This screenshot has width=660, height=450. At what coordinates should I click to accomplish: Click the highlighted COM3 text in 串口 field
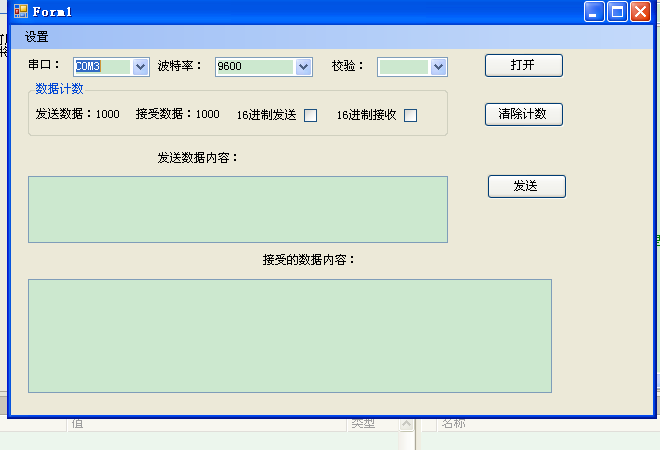[89, 67]
